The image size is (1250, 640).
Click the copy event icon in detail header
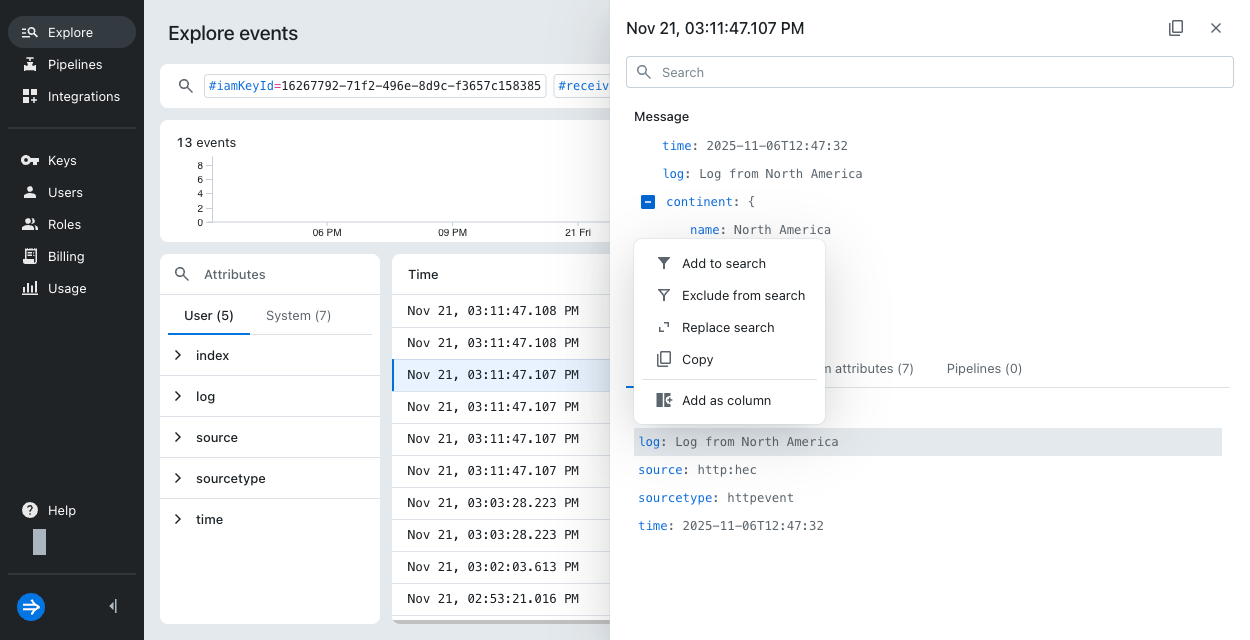coord(1176,28)
